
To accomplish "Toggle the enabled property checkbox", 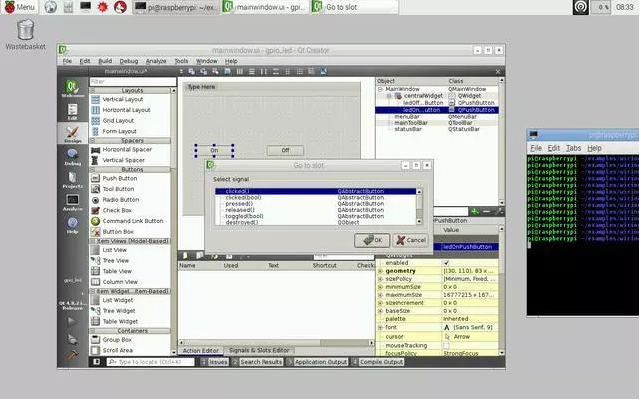I will [x=446, y=262].
